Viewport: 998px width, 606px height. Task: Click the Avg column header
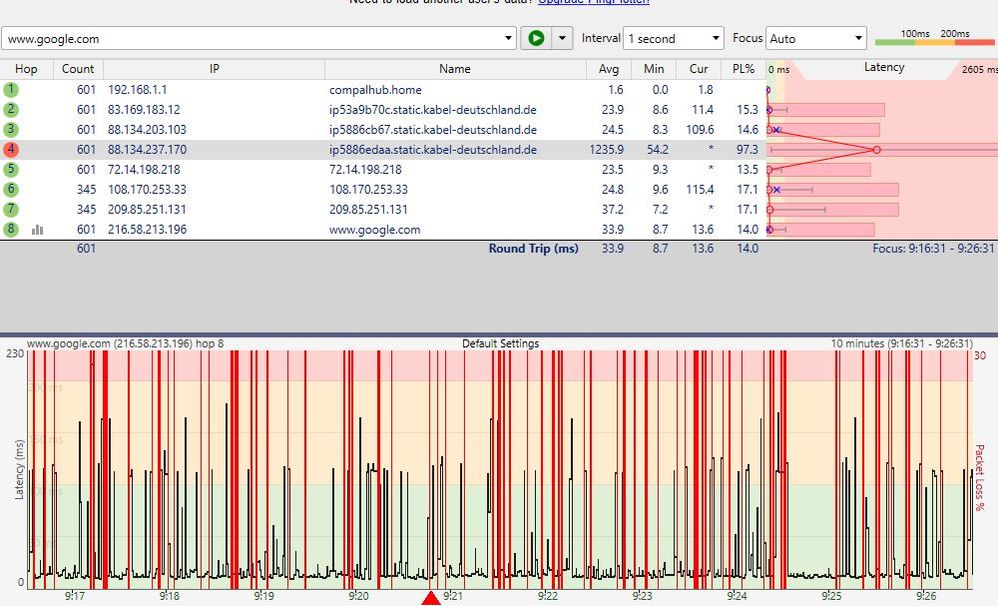pos(609,69)
